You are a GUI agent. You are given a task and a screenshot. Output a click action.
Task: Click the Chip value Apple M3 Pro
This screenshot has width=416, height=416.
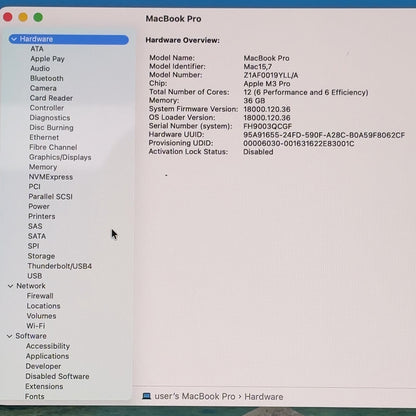[x=267, y=84]
